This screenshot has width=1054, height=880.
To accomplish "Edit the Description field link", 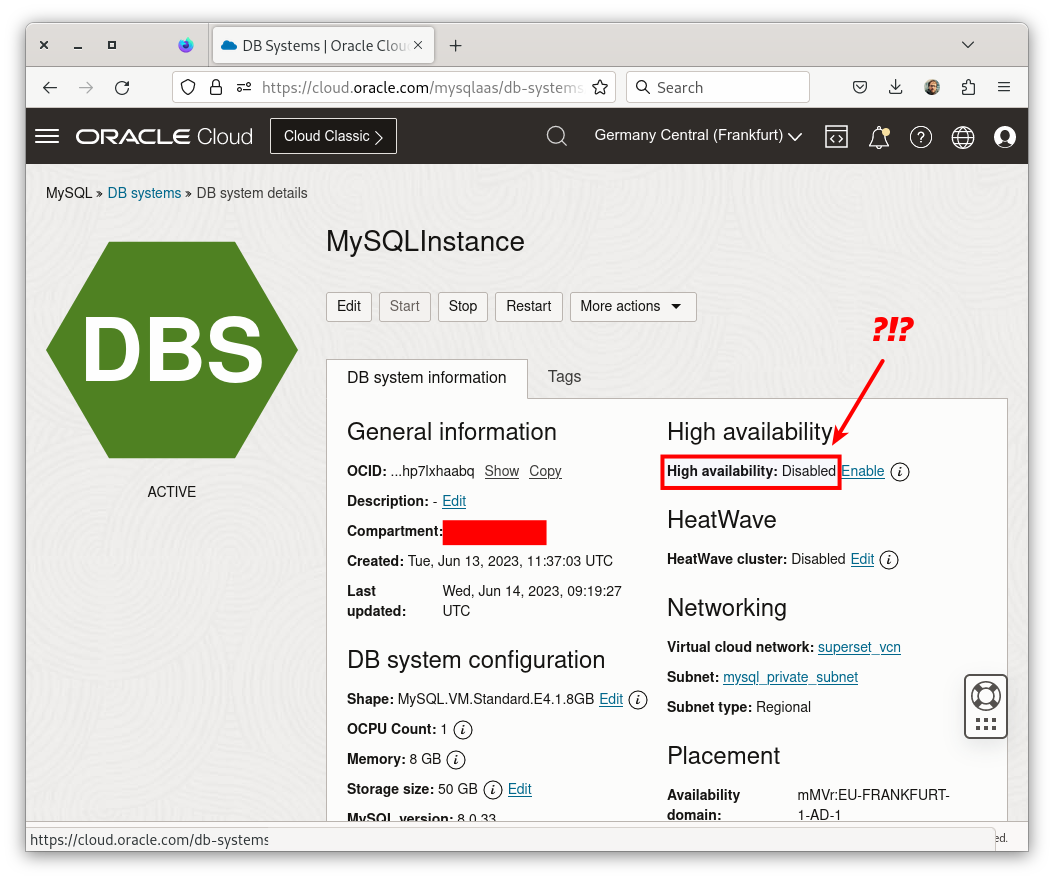I will pos(454,502).
